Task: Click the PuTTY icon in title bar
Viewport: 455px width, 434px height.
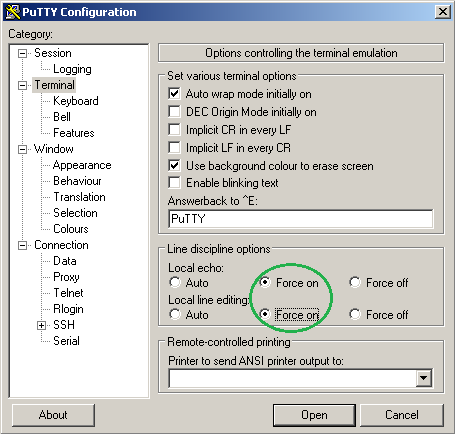Action: coord(13,12)
